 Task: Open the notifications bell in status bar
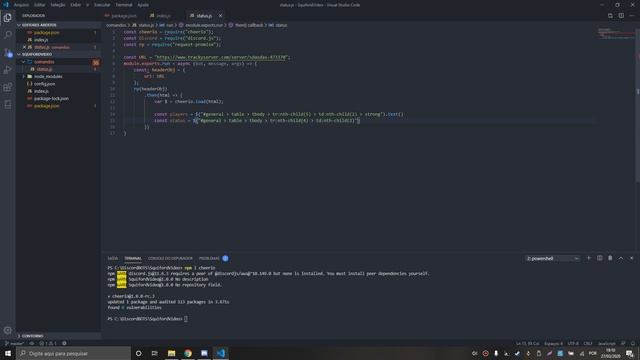(x=633, y=343)
